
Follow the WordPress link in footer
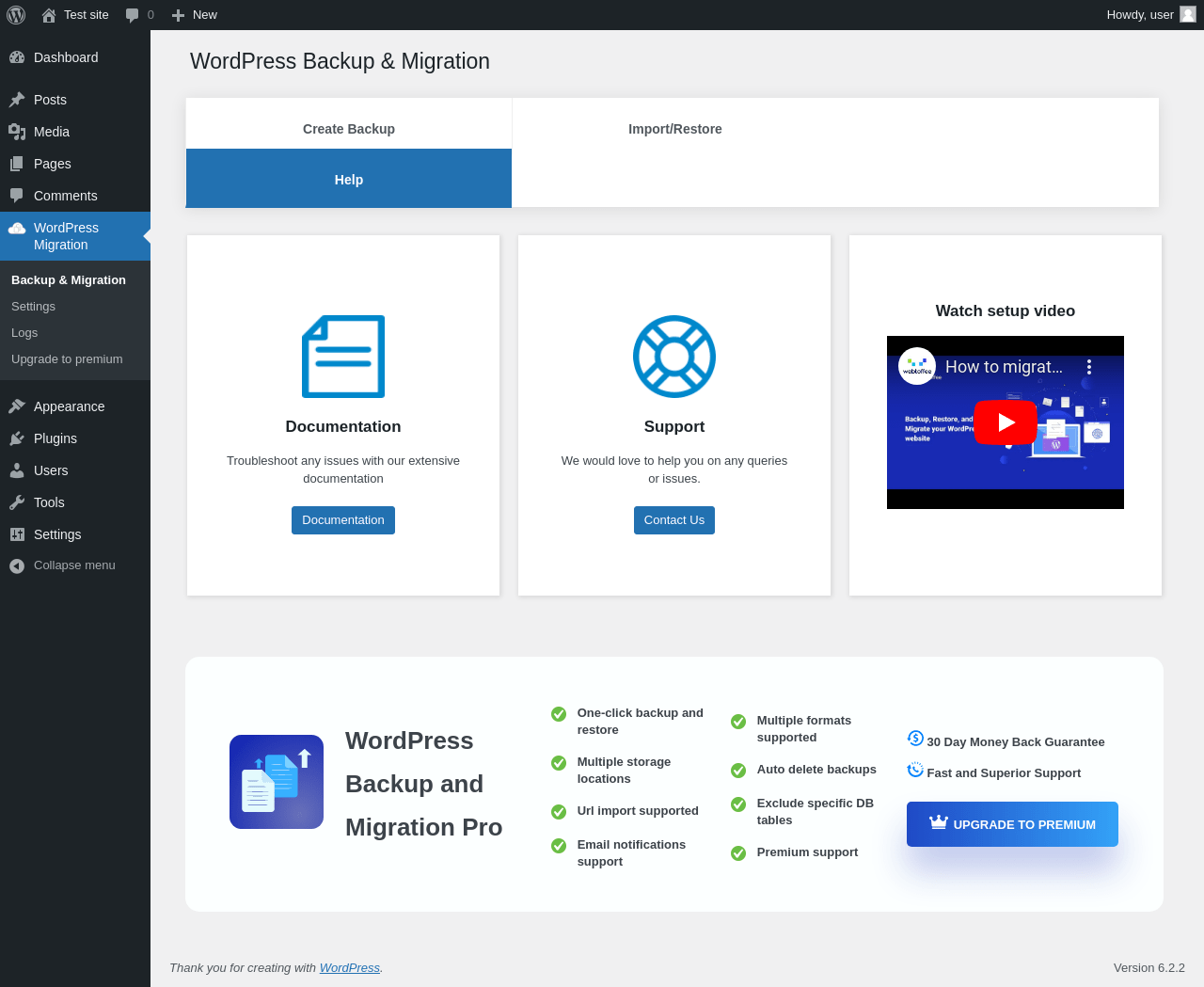coord(350,968)
